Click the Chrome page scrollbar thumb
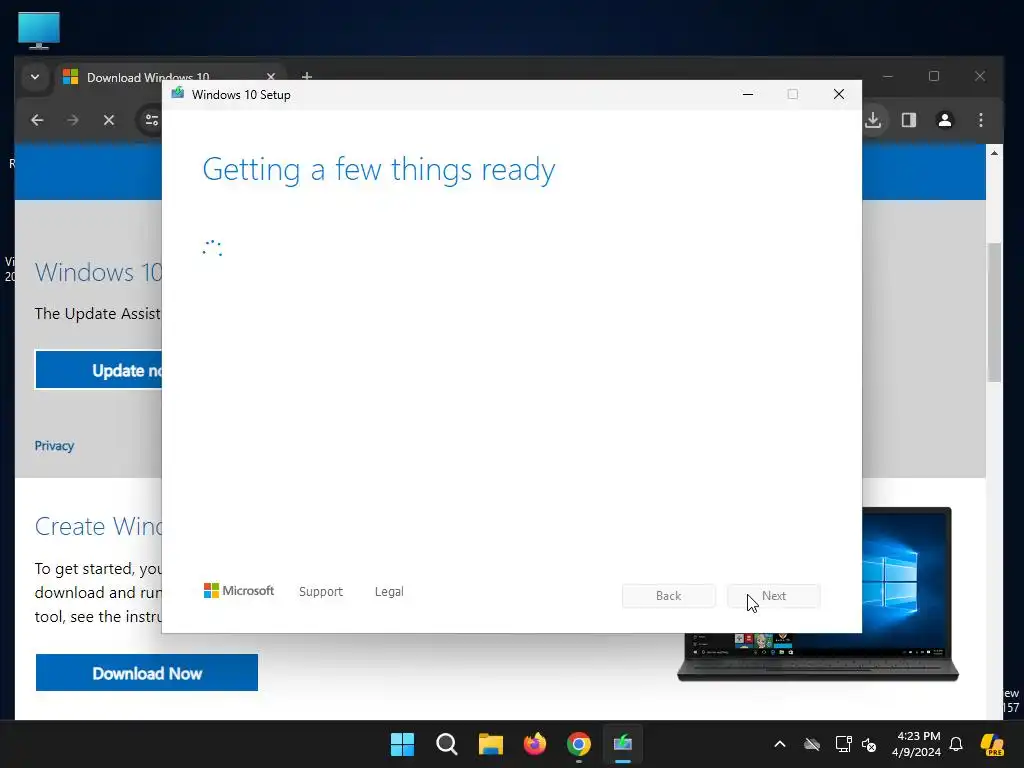1024x768 pixels. pyautogui.click(x=995, y=312)
